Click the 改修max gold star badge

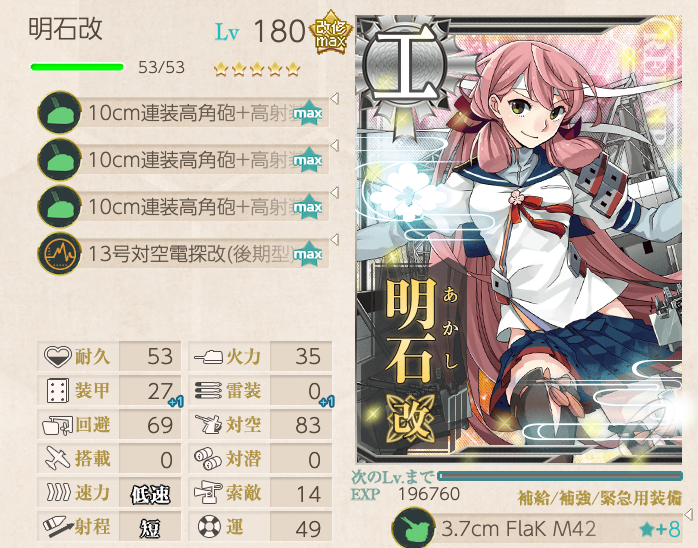(331, 33)
